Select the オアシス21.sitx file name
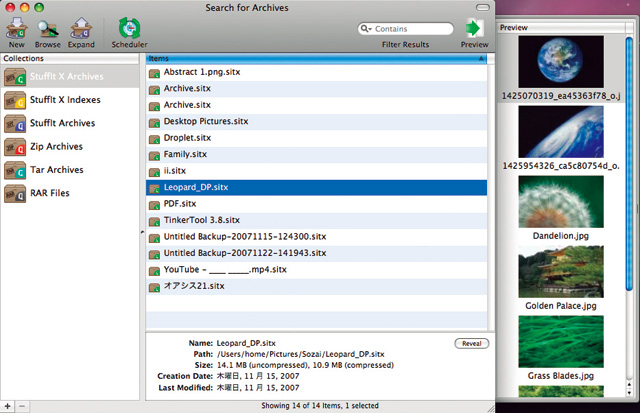This screenshot has width=640, height=413. pyautogui.click(x=194, y=286)
